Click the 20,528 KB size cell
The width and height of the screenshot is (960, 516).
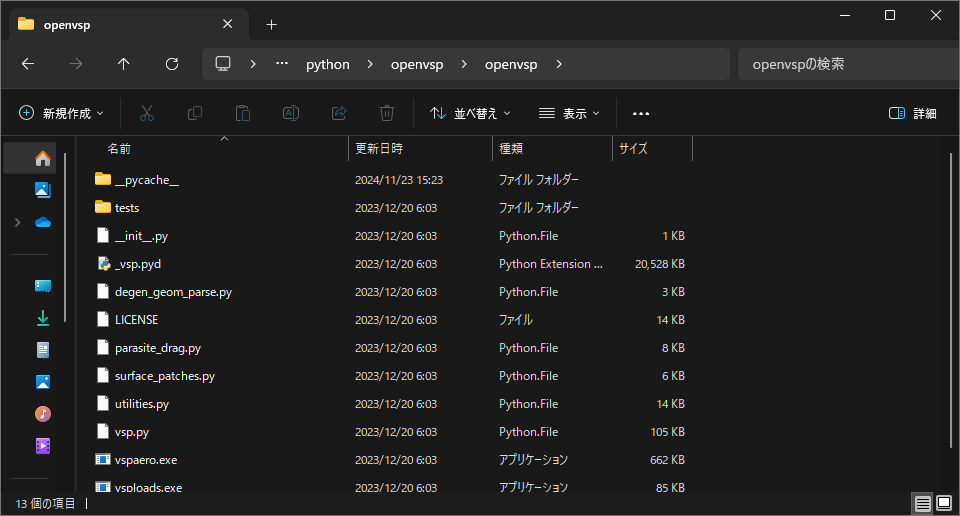pos(660,264)
